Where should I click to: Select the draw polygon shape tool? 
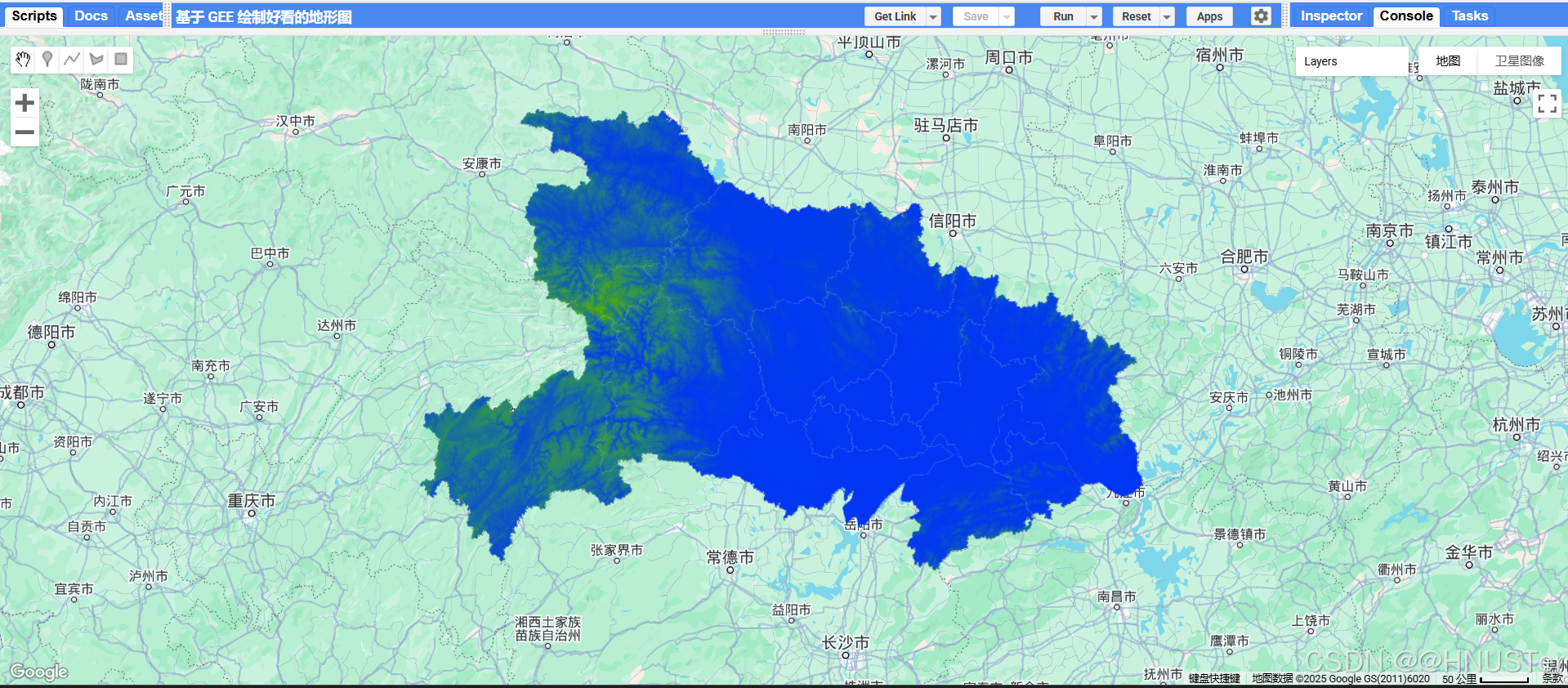coord(96,59)
